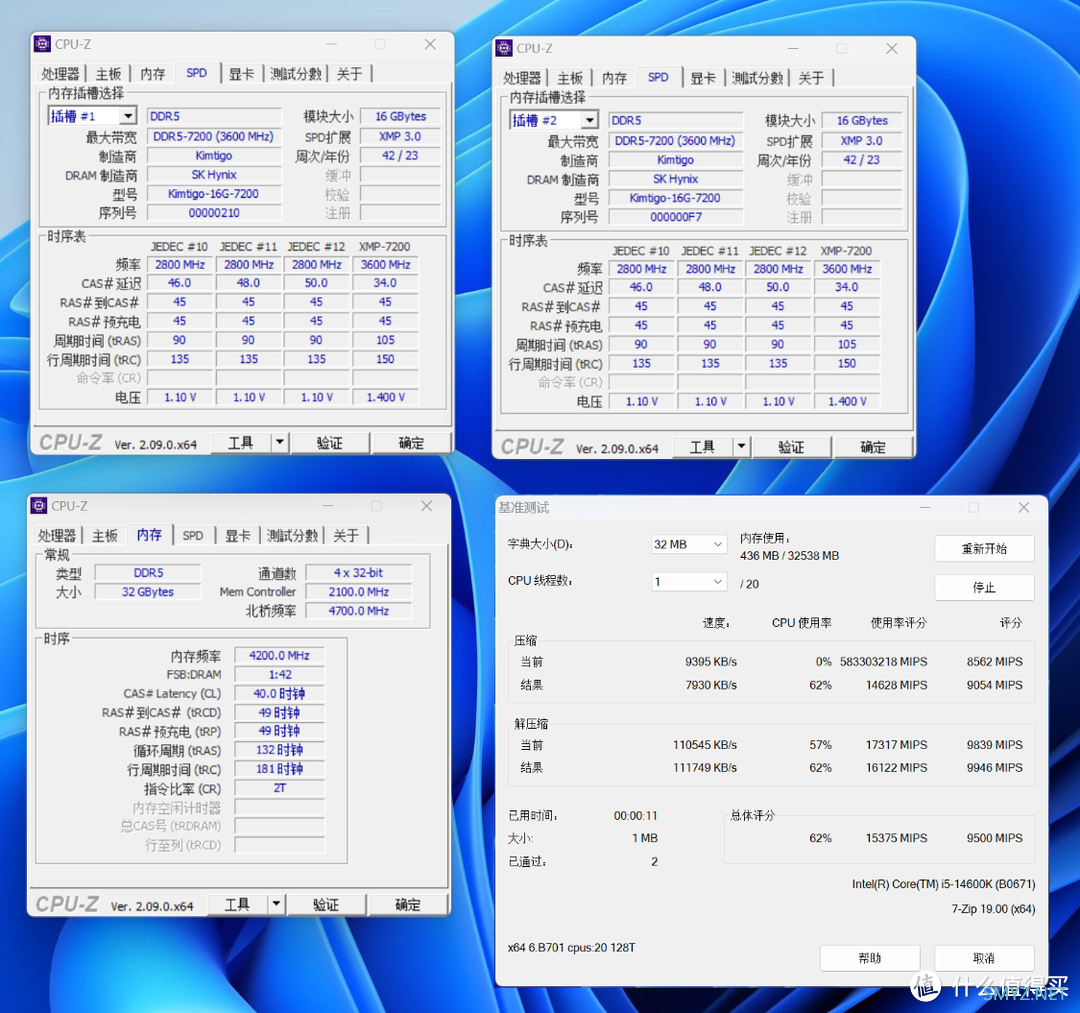Click 确定 button in top-right CPU-Z window

click(x=873, y=447)
